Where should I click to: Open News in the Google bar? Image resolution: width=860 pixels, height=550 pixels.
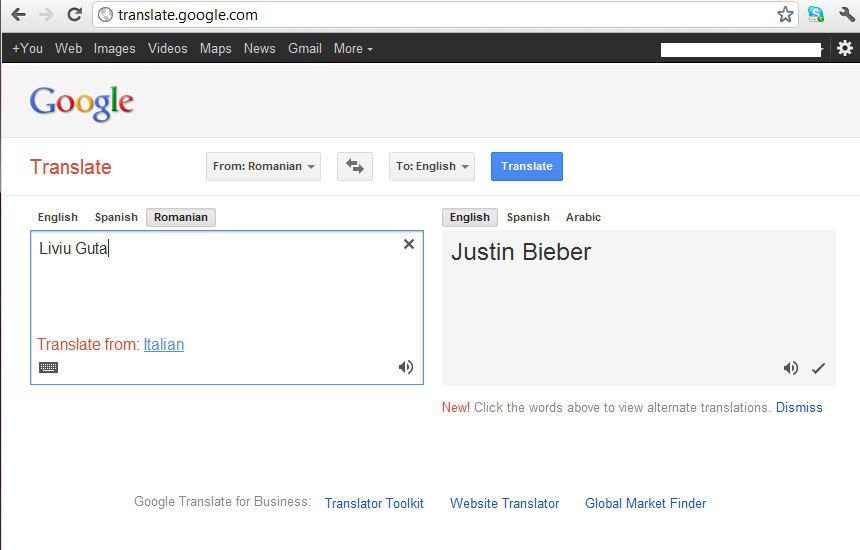click(259, 48)
